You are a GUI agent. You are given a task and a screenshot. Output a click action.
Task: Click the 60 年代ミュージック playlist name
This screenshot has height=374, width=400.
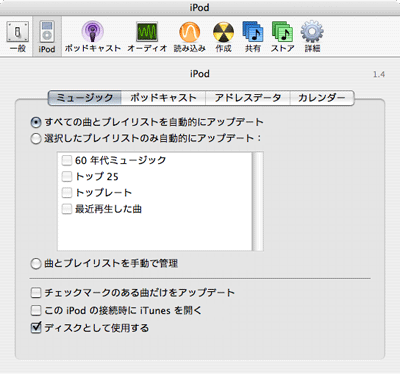[x=120, y=160]
